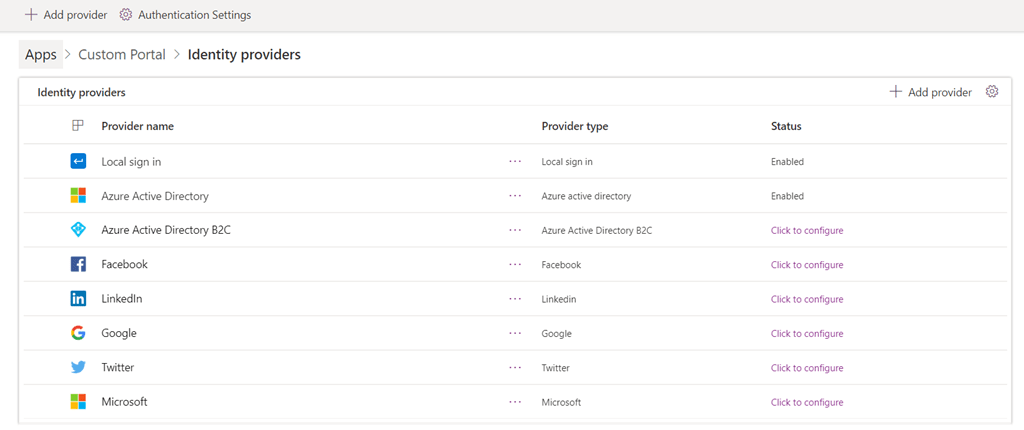
Task: Click the Facebook provider icon
Action: click(78, 265)
